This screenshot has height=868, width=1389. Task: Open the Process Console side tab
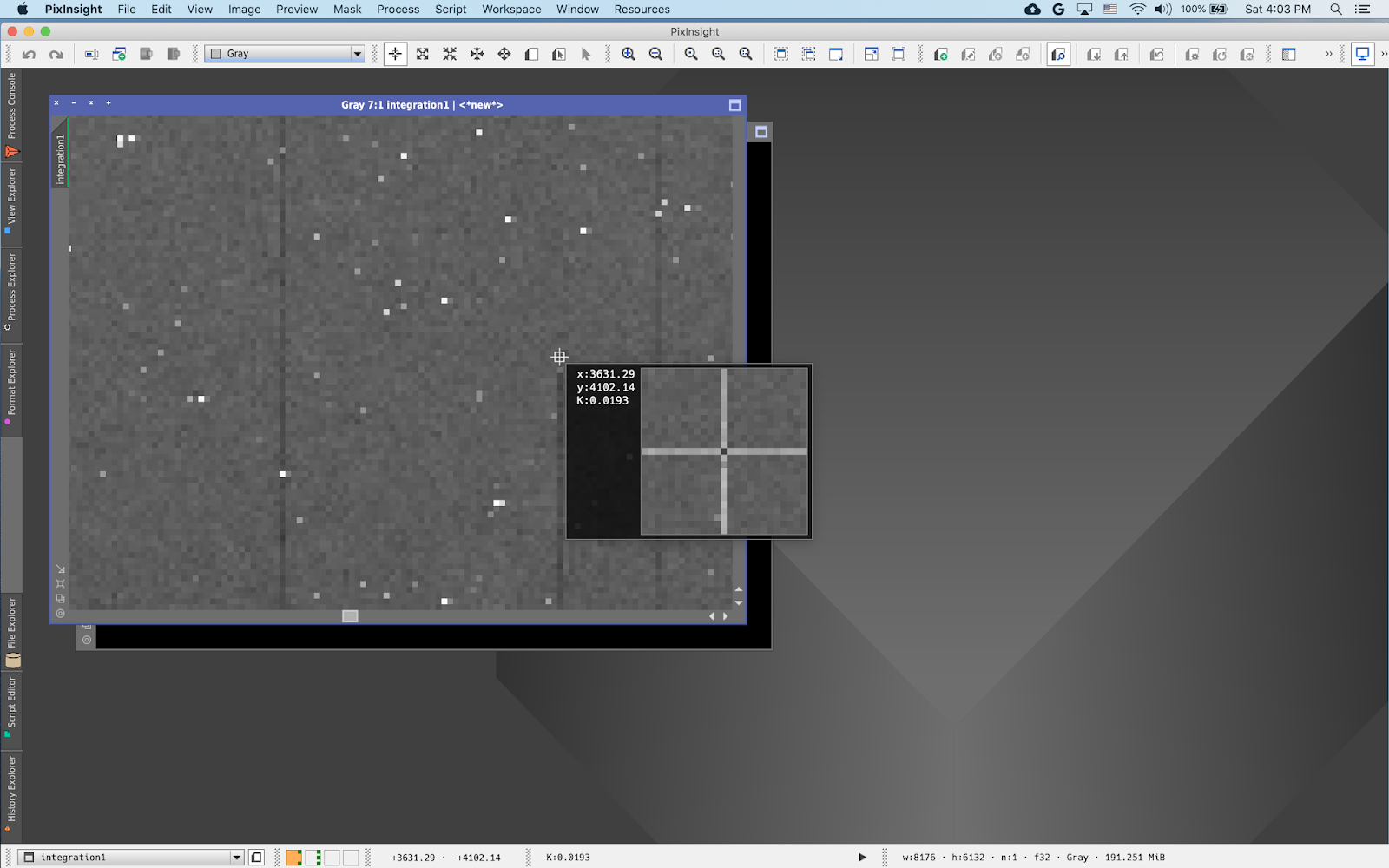(x=11, y=115)
